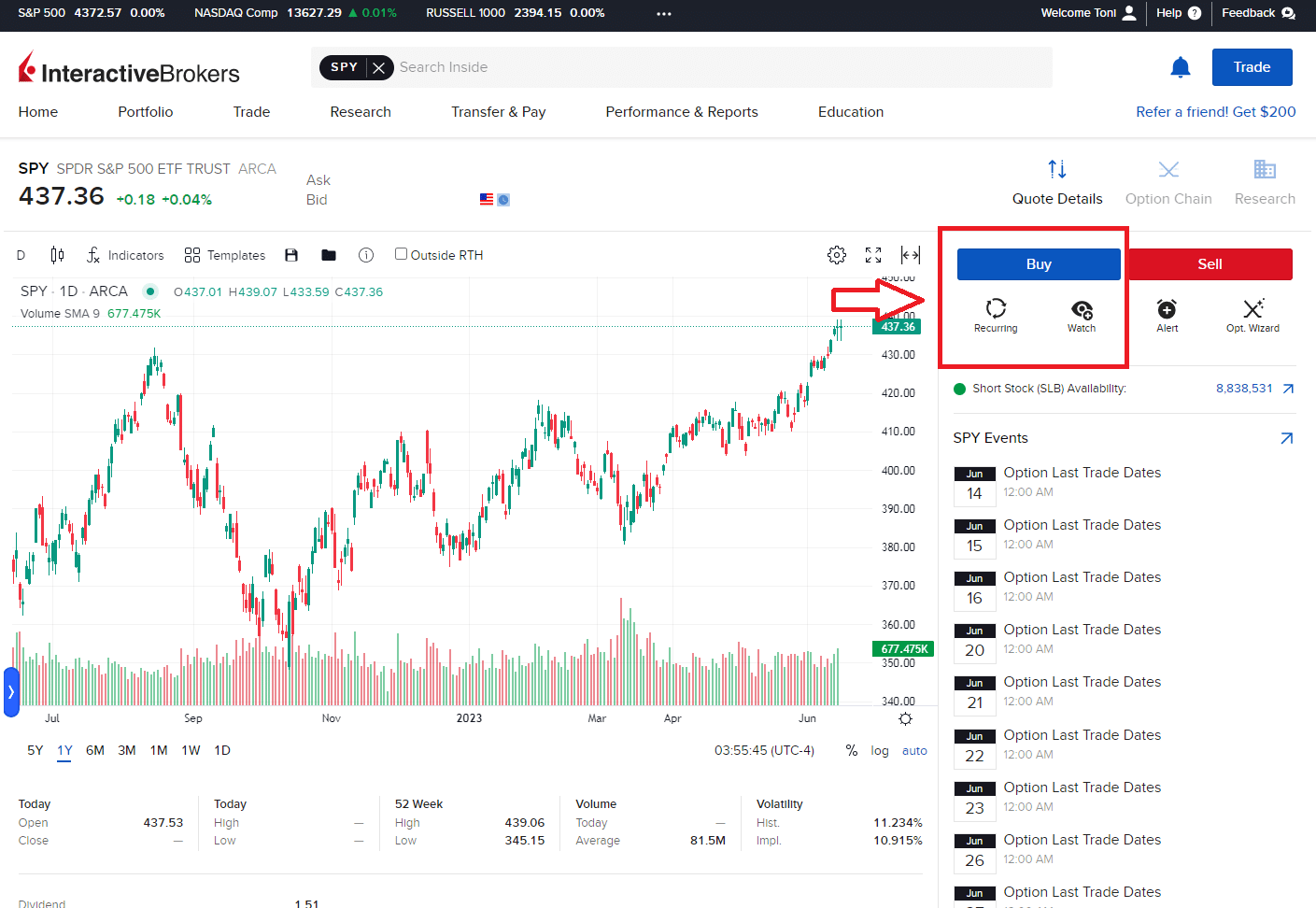Click the US flag exchange icon

[x=487, y=200]
